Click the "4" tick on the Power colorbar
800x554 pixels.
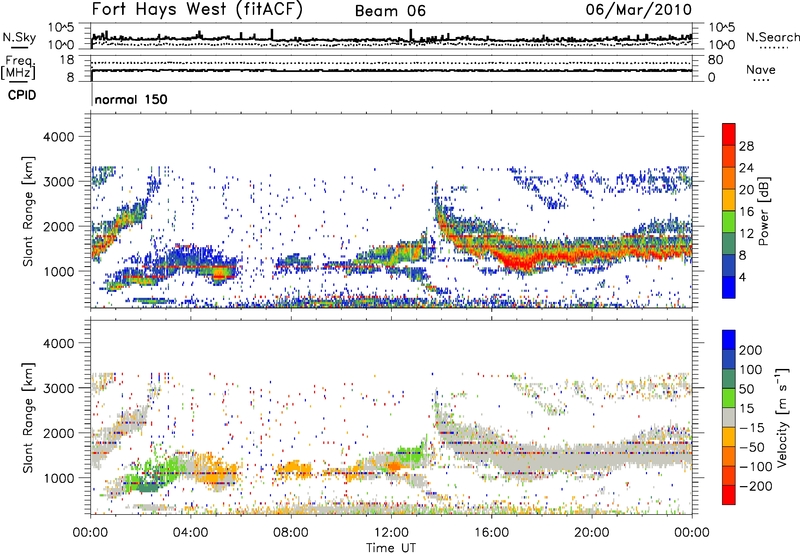pyautogui.click(x=743, y=277)
